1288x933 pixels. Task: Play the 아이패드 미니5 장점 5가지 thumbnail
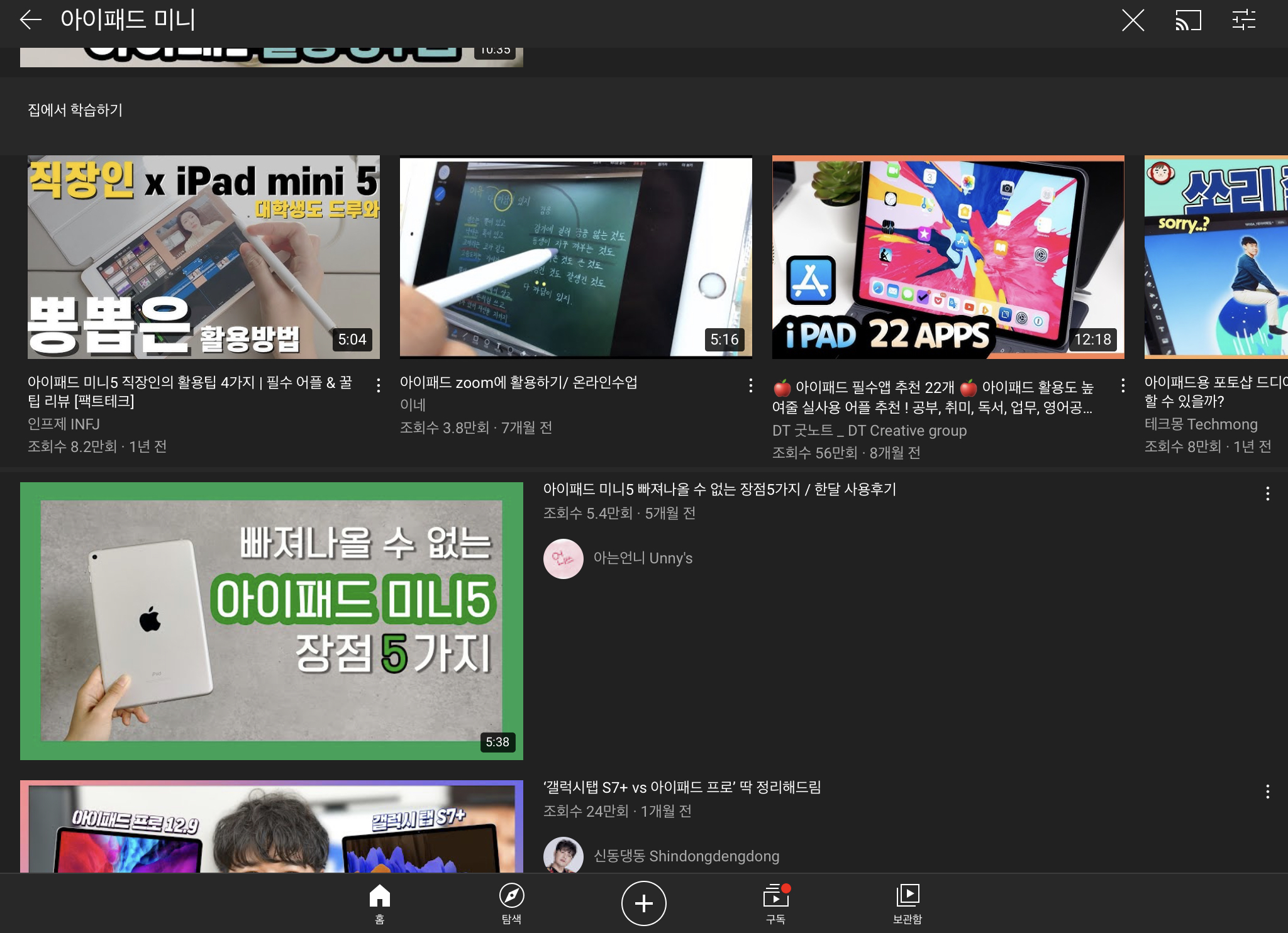click(272, 621)
